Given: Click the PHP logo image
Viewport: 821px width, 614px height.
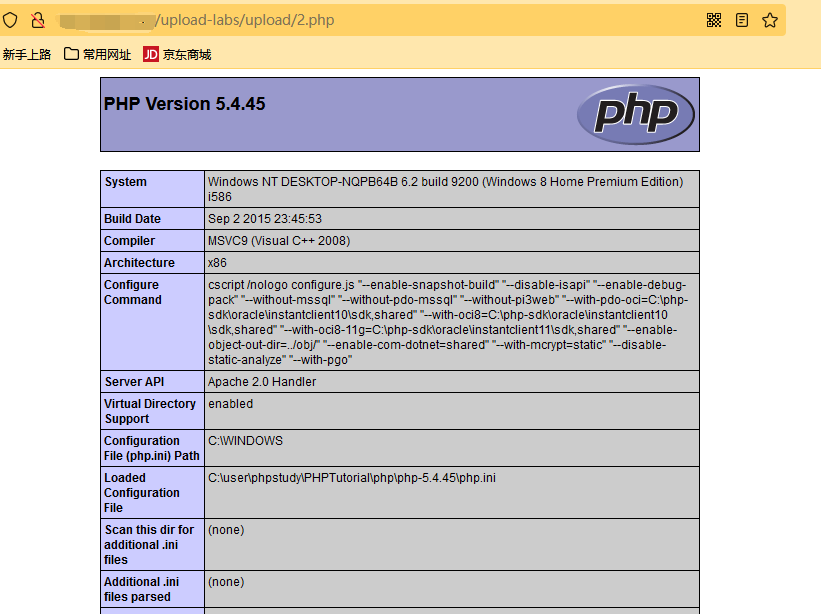Looking at the screenshot, I should point(636,114).
